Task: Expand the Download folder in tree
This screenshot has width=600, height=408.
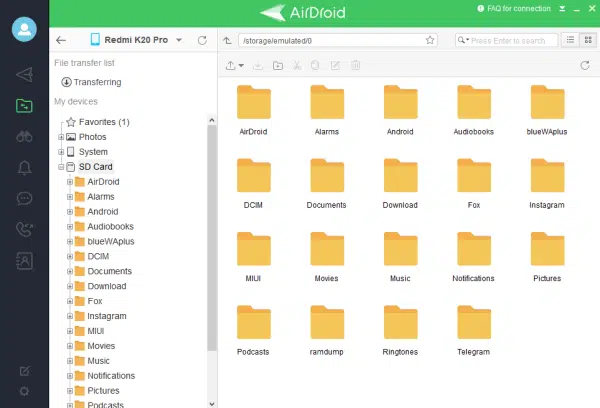Action: pyautogui.click(x=70, y=286)
